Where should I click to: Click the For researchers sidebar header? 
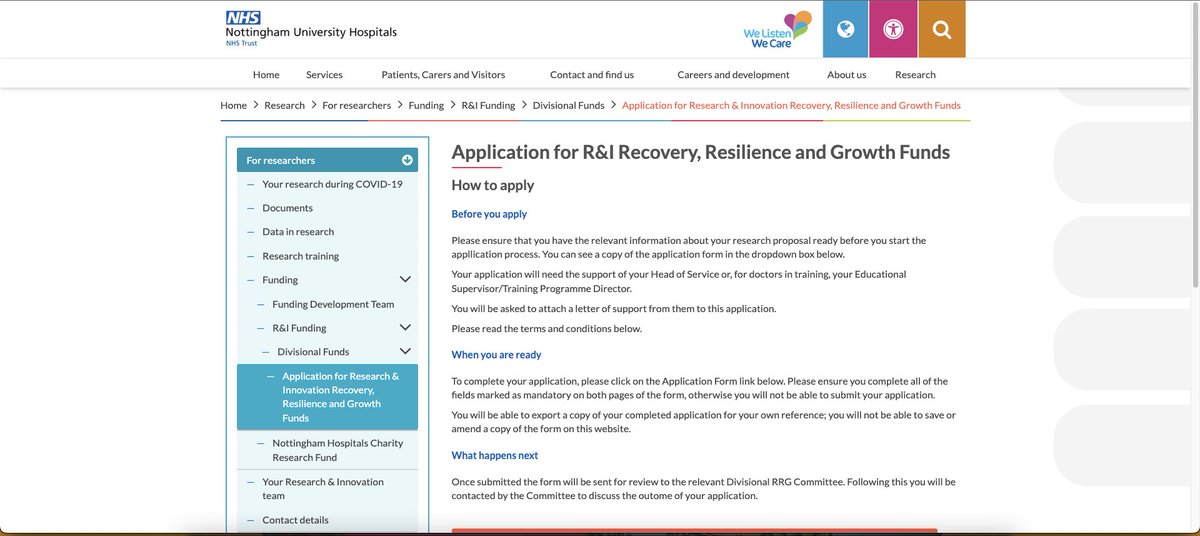(327, 160)
